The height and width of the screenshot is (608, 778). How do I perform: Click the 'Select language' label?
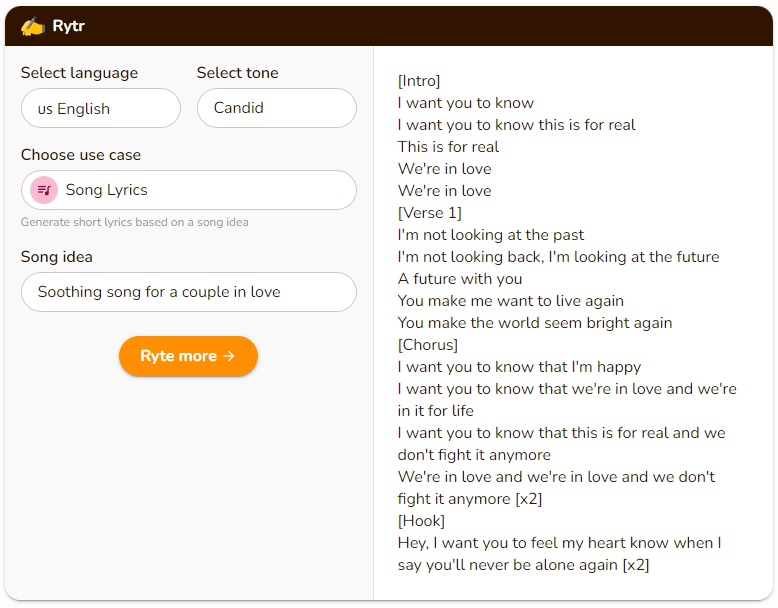click(79, 73)
